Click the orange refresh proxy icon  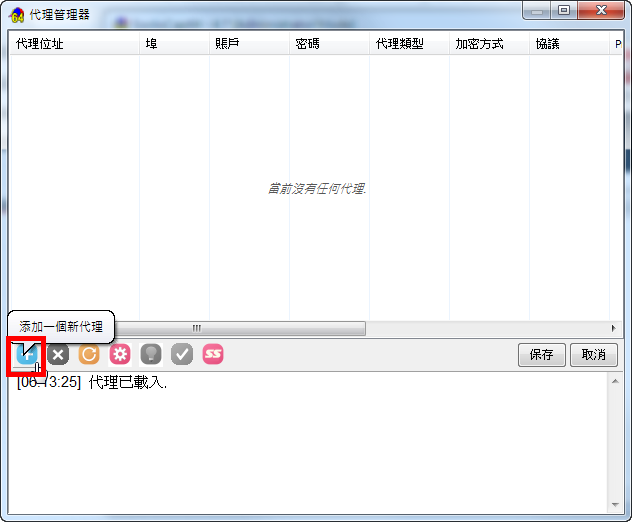click(89, 354)
